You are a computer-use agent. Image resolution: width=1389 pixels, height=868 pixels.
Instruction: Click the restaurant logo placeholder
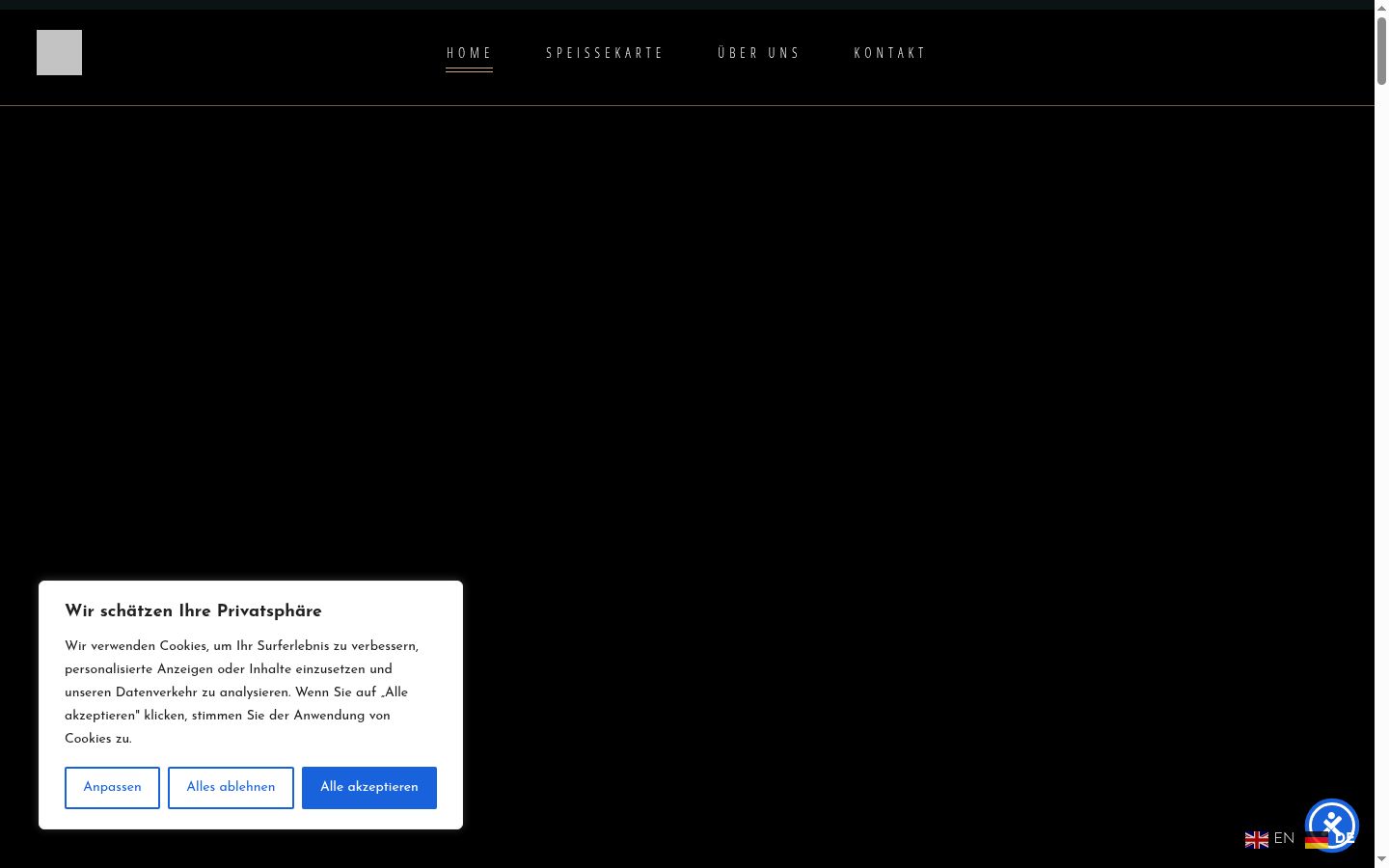[59, 52]
